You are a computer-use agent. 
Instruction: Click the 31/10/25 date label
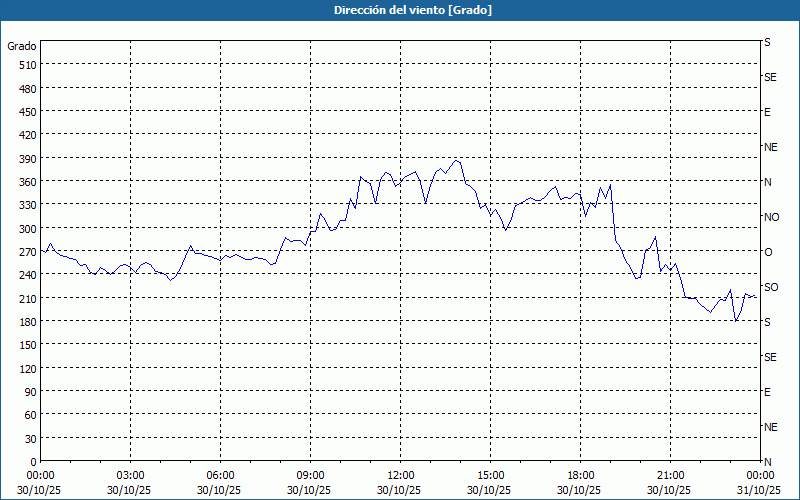[760, 490]
